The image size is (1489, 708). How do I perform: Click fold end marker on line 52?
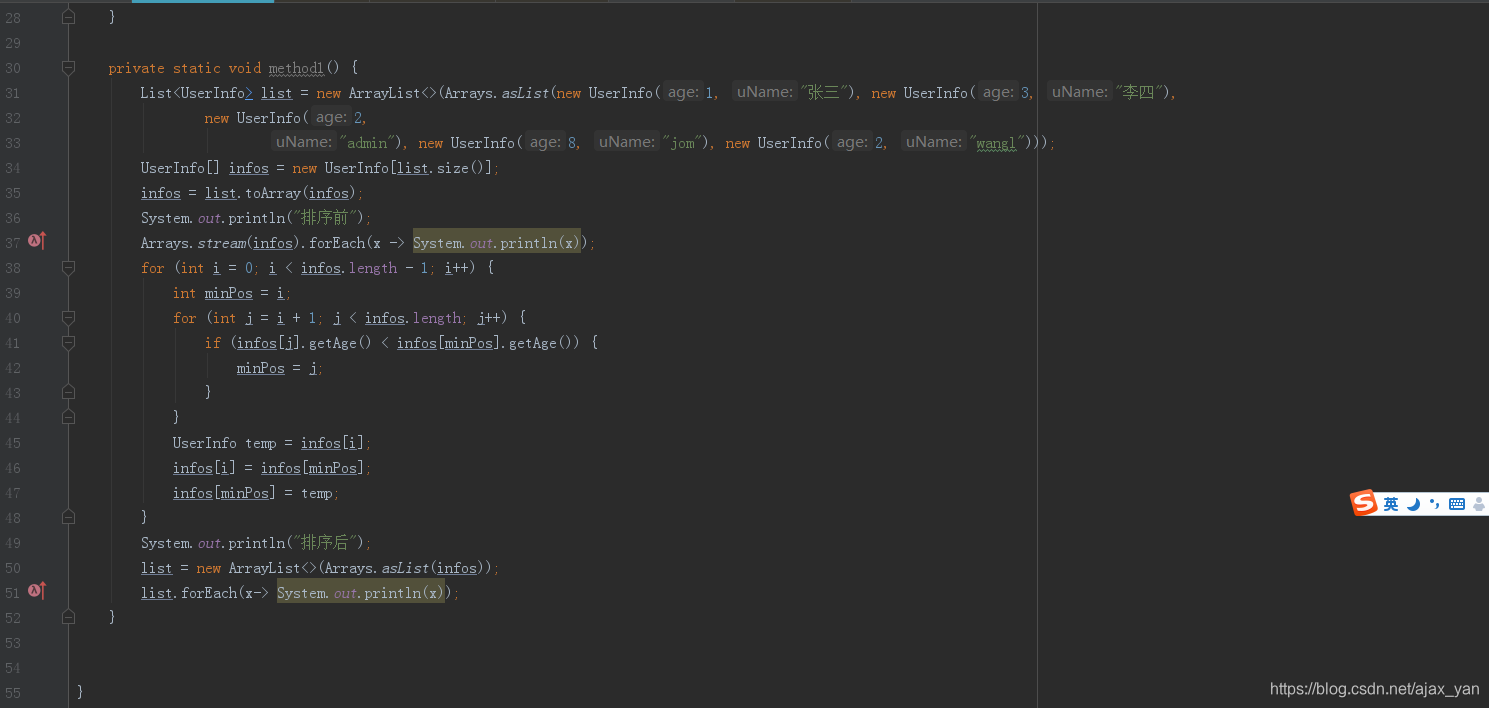[68, 617]
